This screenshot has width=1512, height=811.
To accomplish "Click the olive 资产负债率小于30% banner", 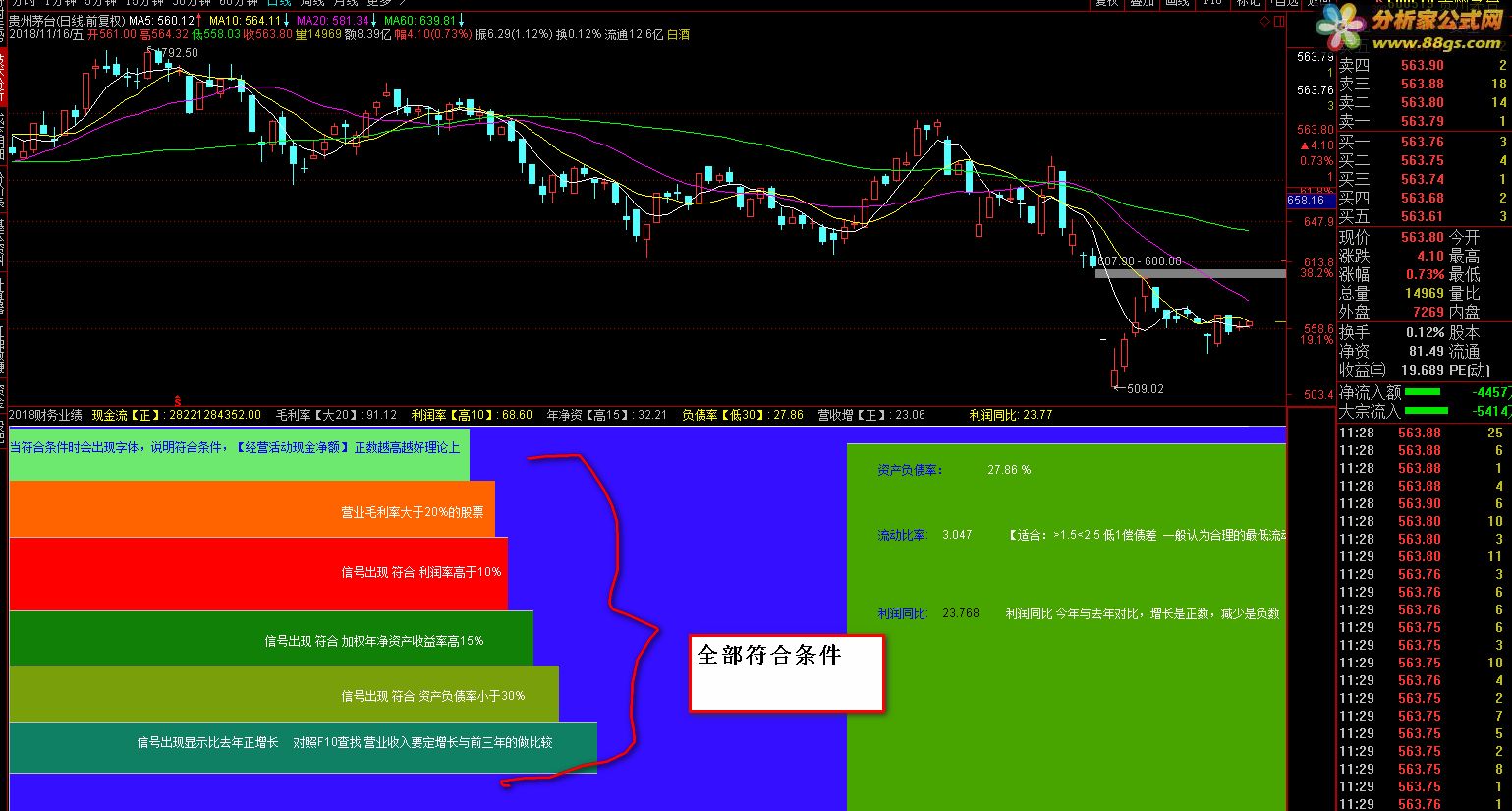I will click(284, 694).
